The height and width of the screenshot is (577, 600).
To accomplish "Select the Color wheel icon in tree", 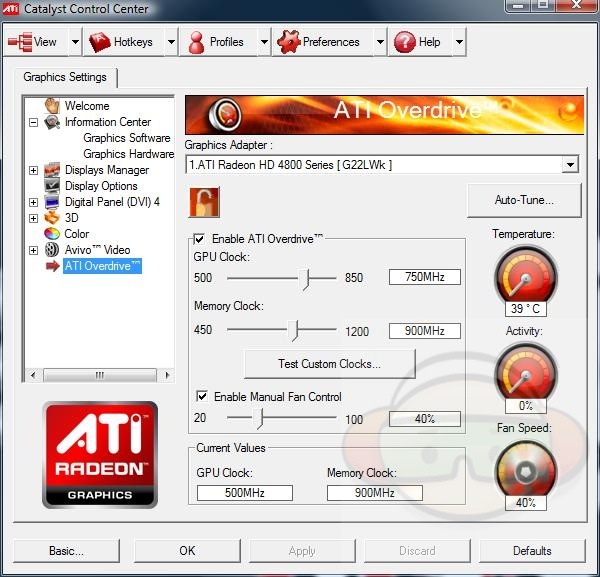I will tap(53, 234).
